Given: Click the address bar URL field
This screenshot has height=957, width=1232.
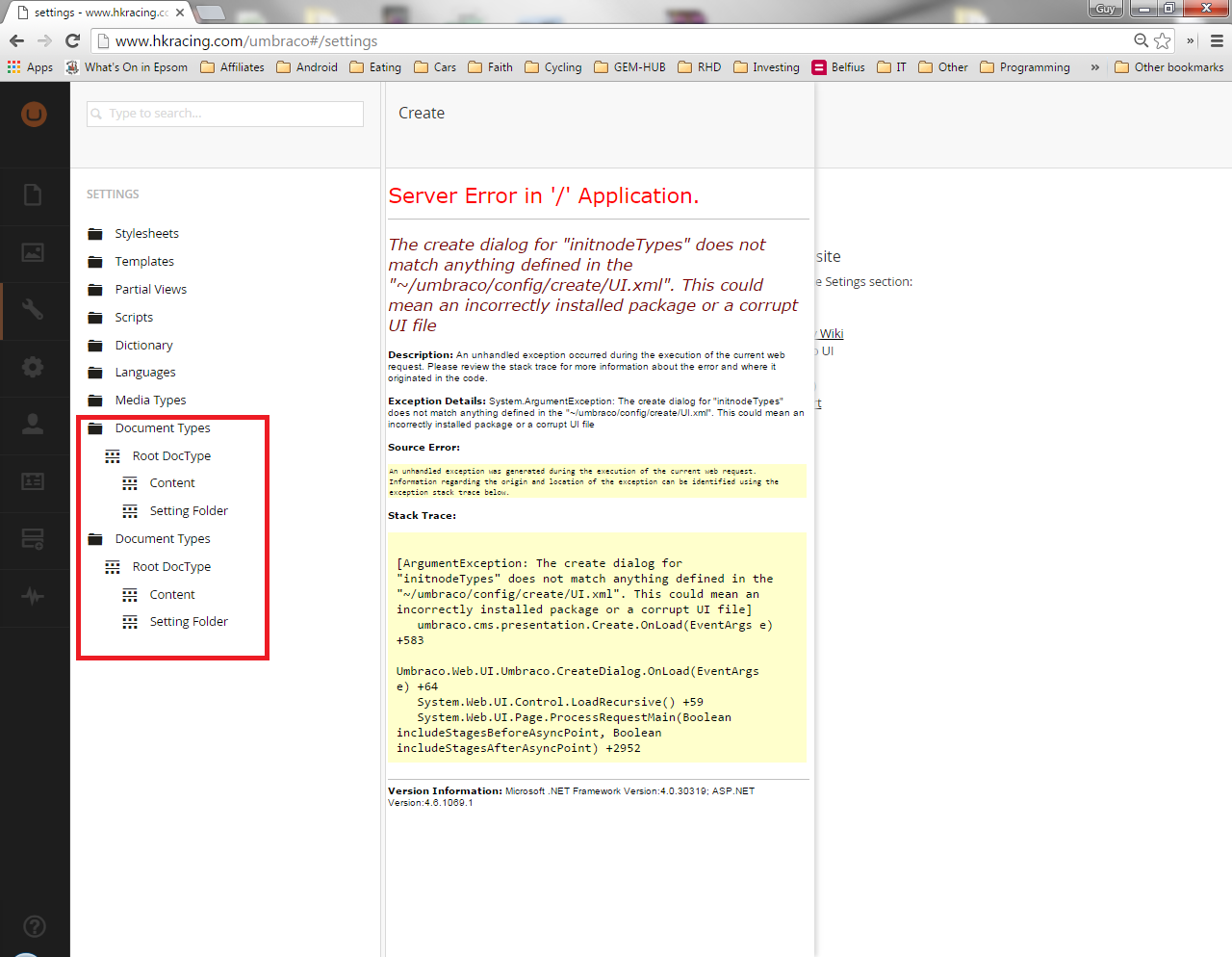Looking at the screenshot, I should click(x=616, y=40).
